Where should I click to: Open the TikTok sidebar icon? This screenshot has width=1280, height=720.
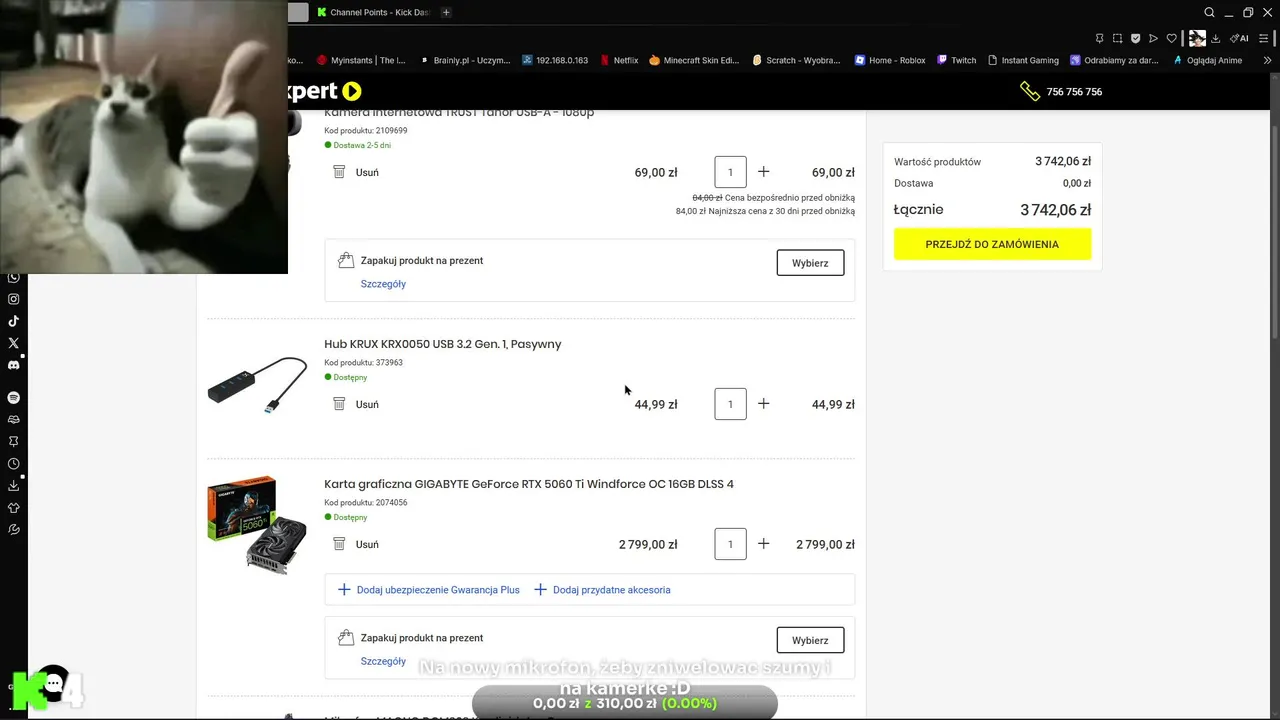pyautogui.click(x=14, y=321)
